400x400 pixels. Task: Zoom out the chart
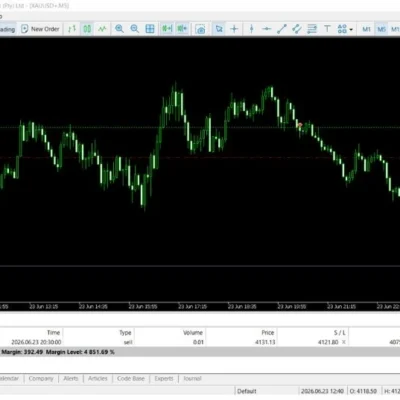tap(135, 29)
